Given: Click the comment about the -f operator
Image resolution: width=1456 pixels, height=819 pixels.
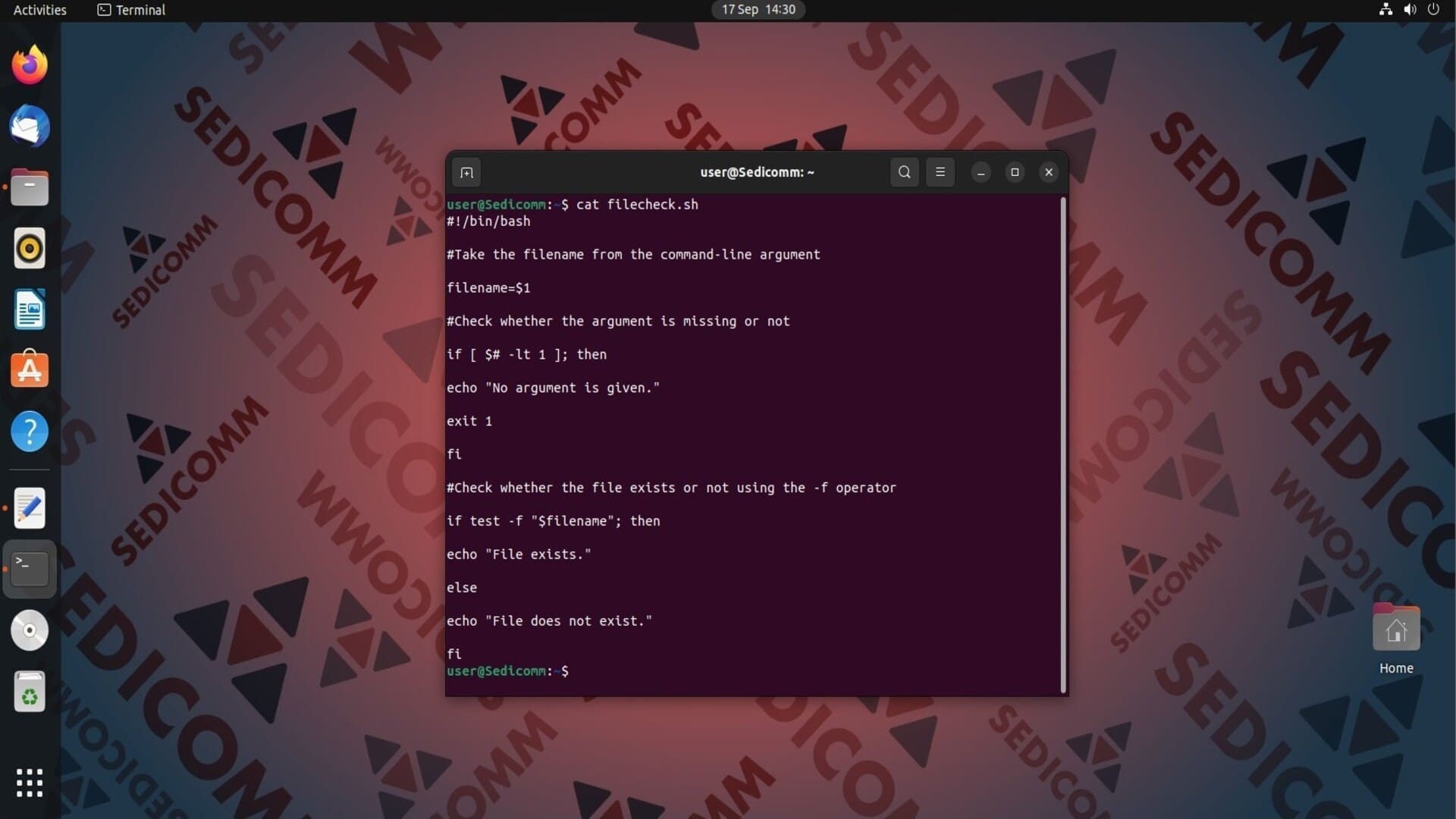Looking at the screenshot, I should 671,488.
